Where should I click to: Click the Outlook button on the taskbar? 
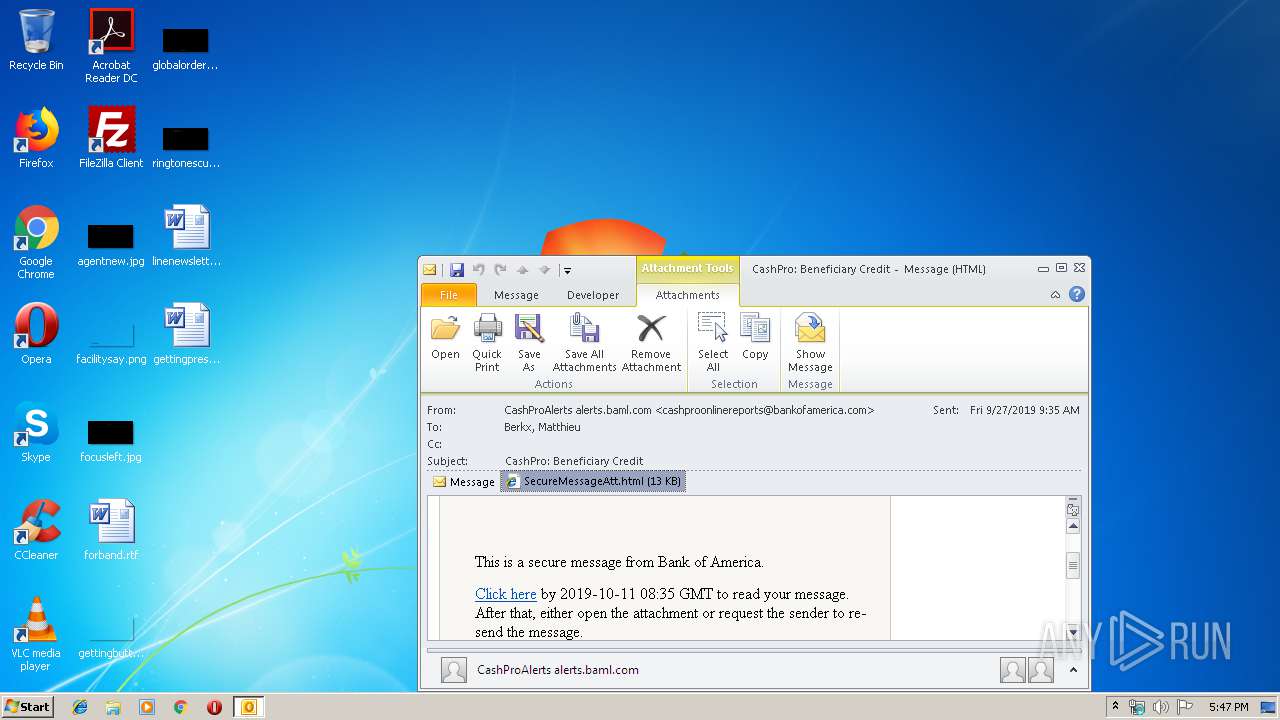click(248, 707)
